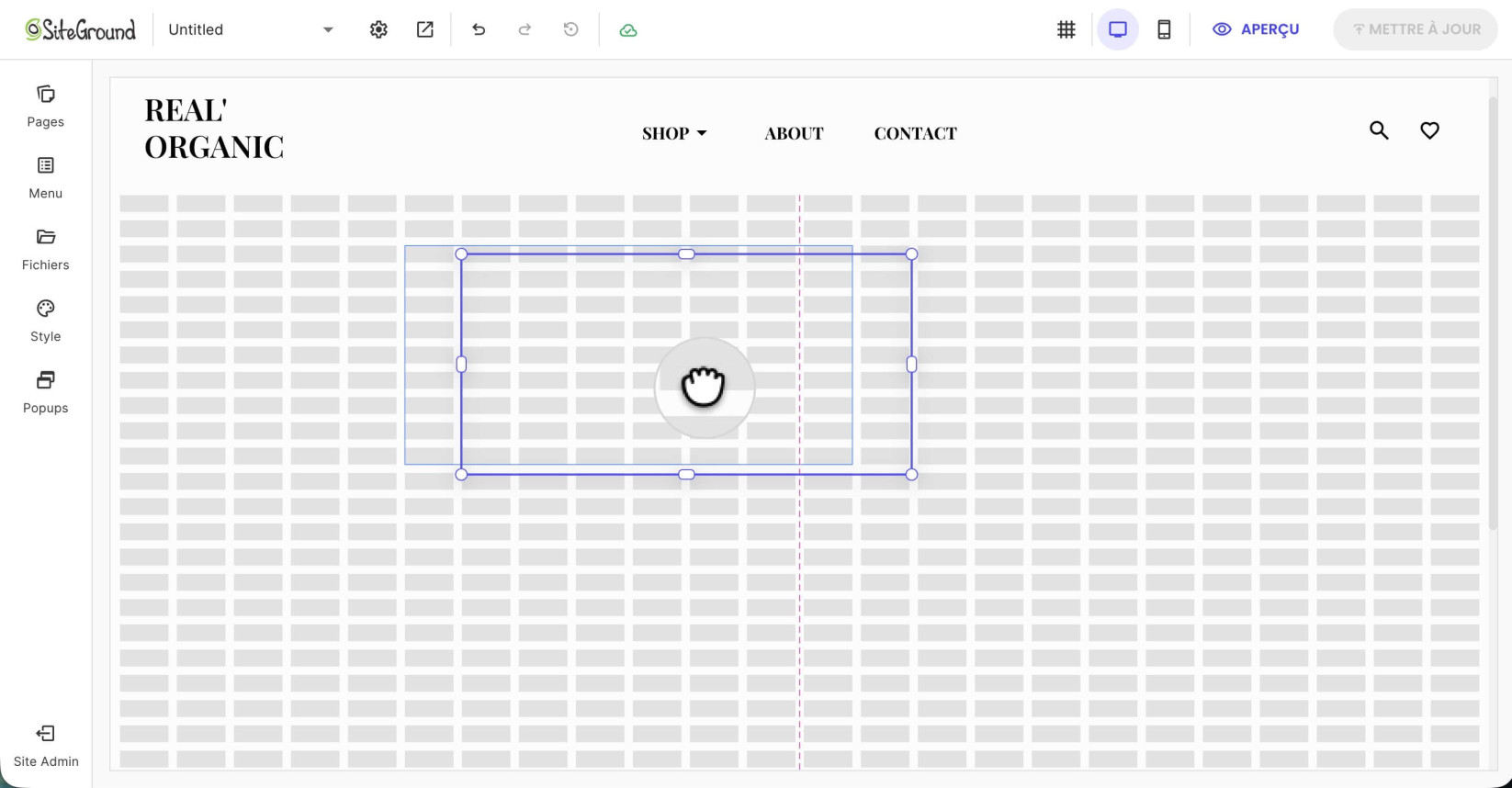Switch to mobile view
The height and width of the screenshot is (788, 1512).
coord(1164,29)
